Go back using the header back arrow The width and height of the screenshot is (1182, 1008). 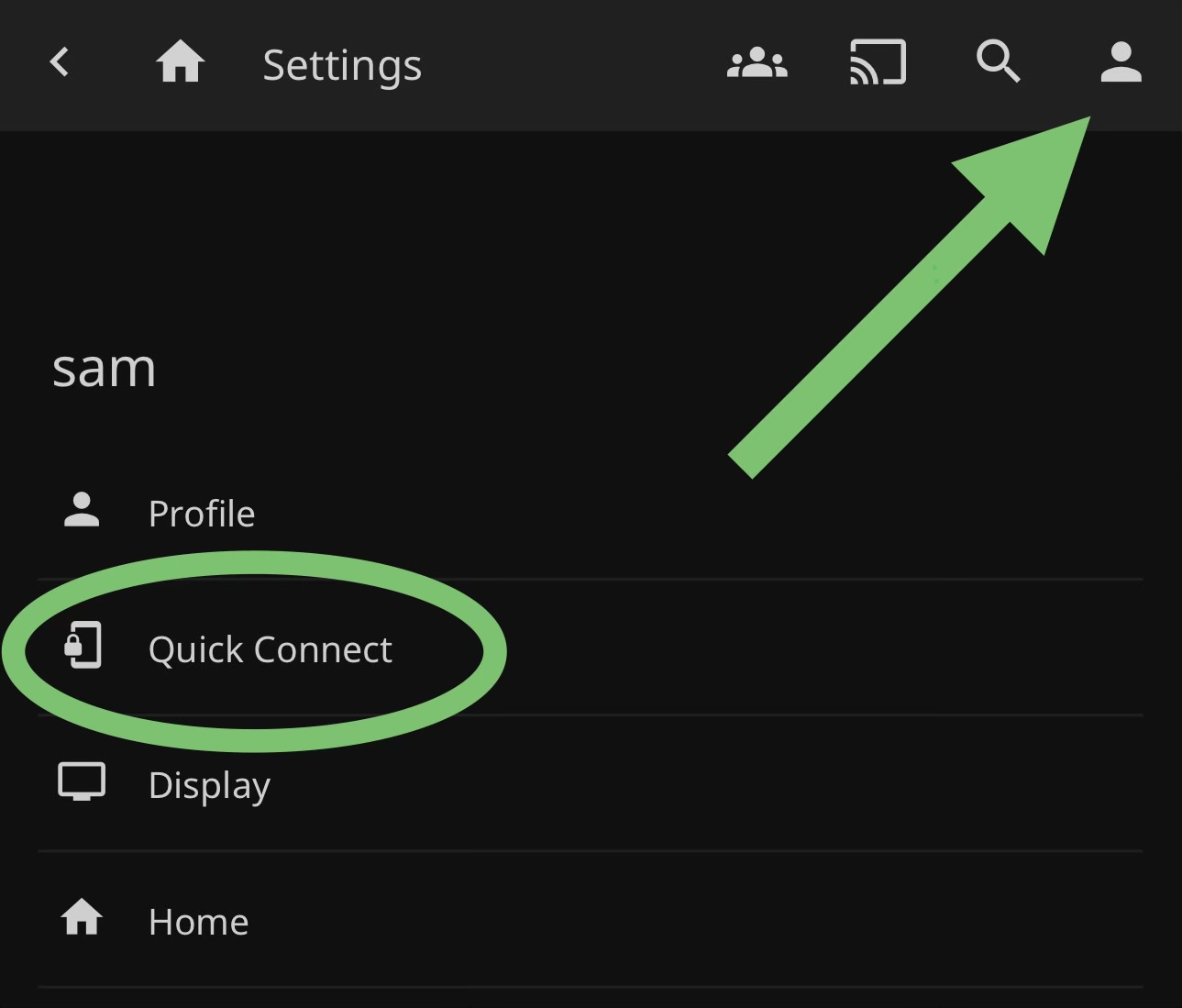(x=60, y=63)
